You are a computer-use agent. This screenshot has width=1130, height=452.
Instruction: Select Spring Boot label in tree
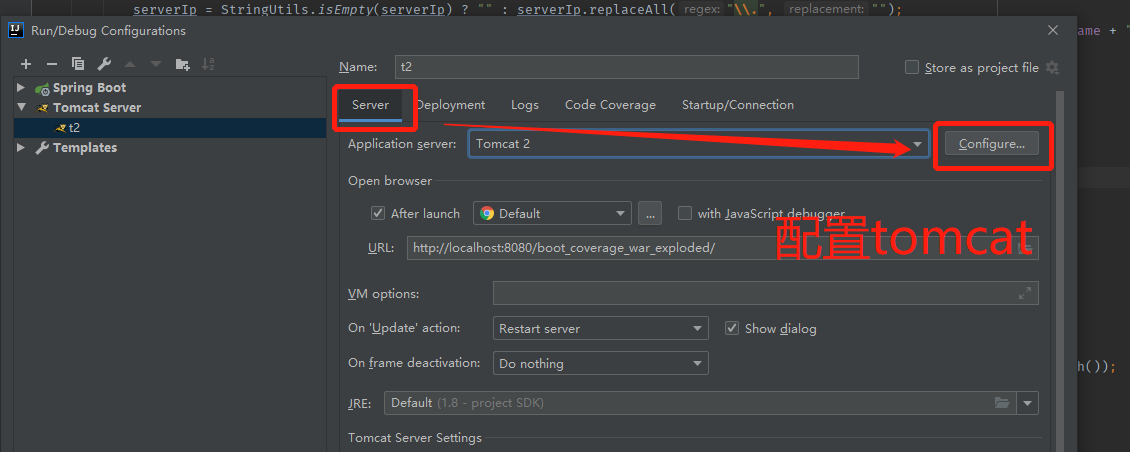pos(89,88)
